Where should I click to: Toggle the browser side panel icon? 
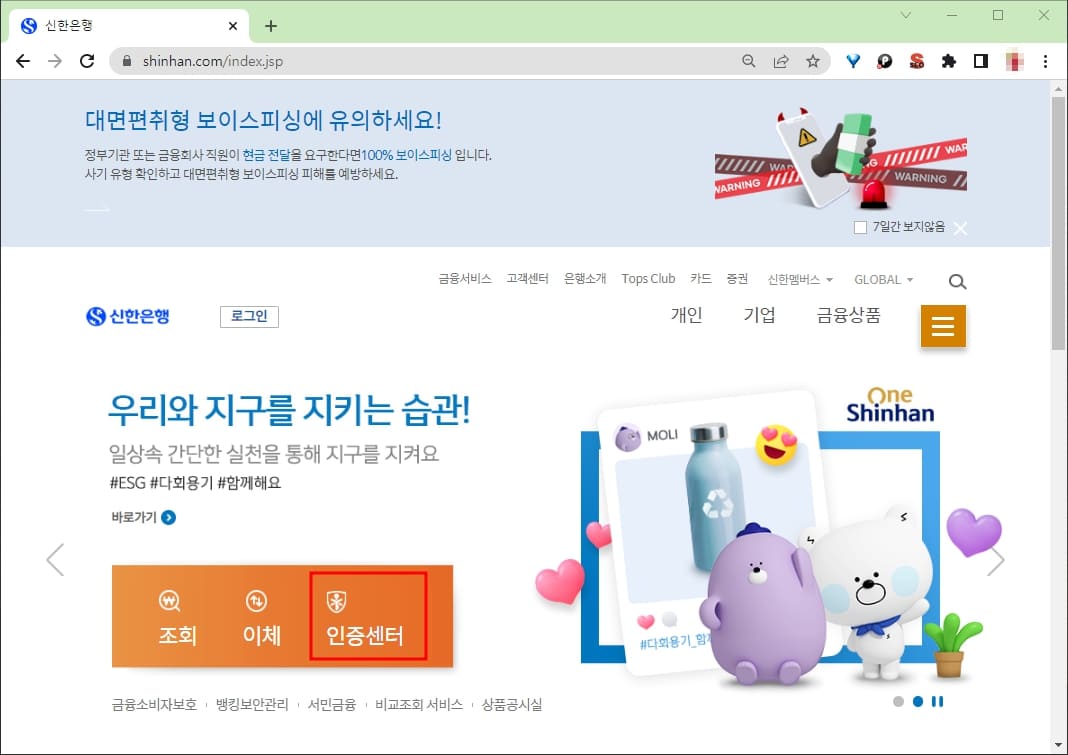(x=981, y=61)
